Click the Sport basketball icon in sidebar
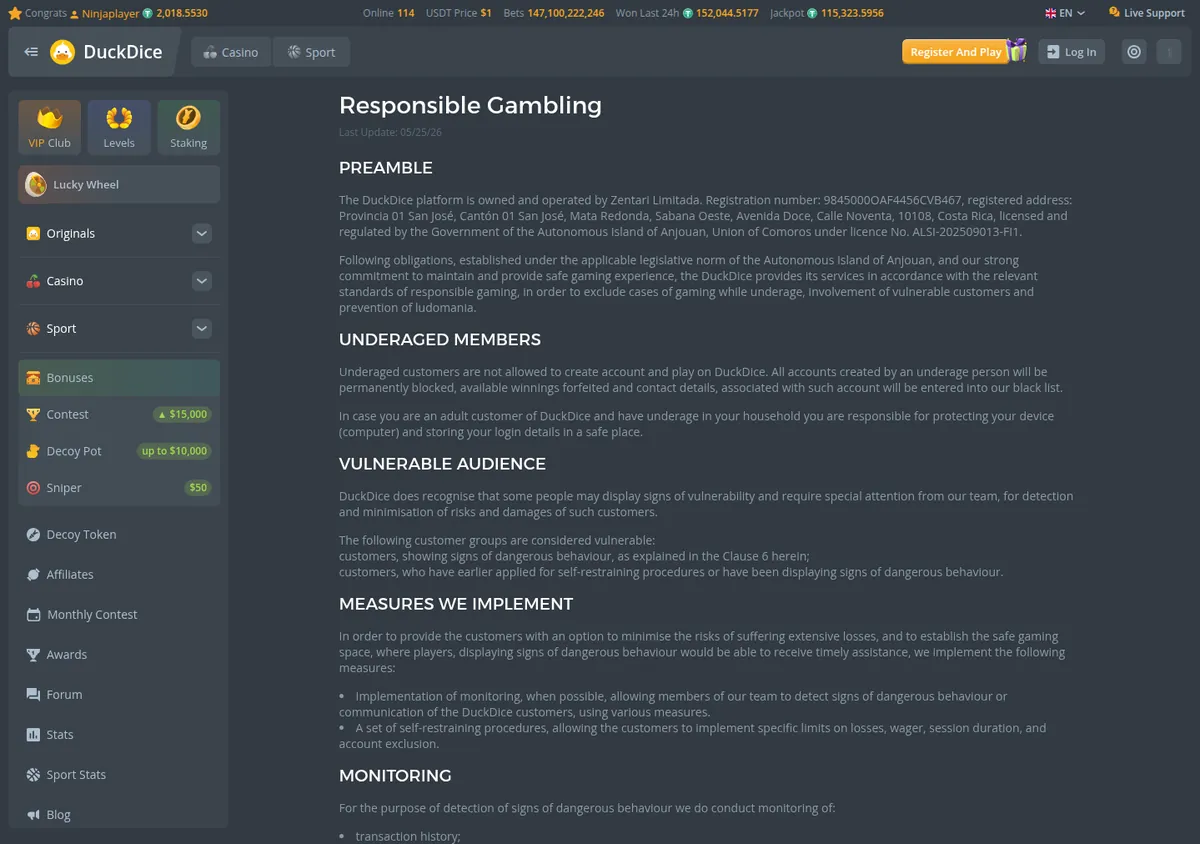 (33, 328)
